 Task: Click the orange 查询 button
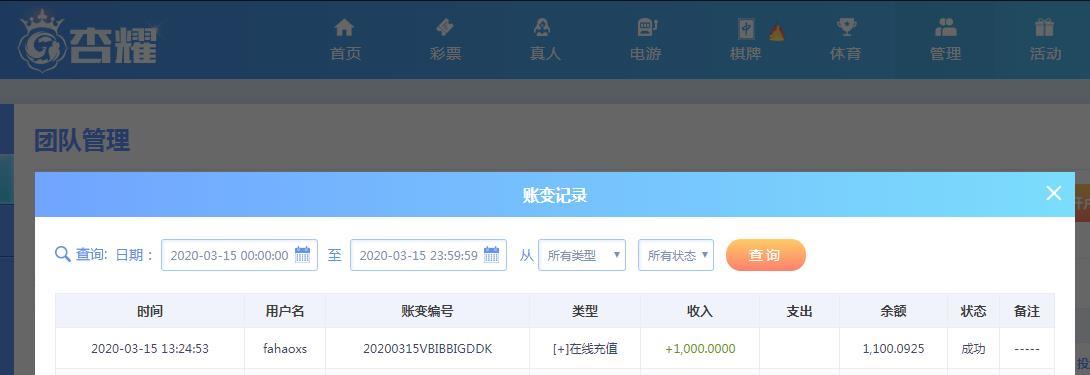(765, 255)
